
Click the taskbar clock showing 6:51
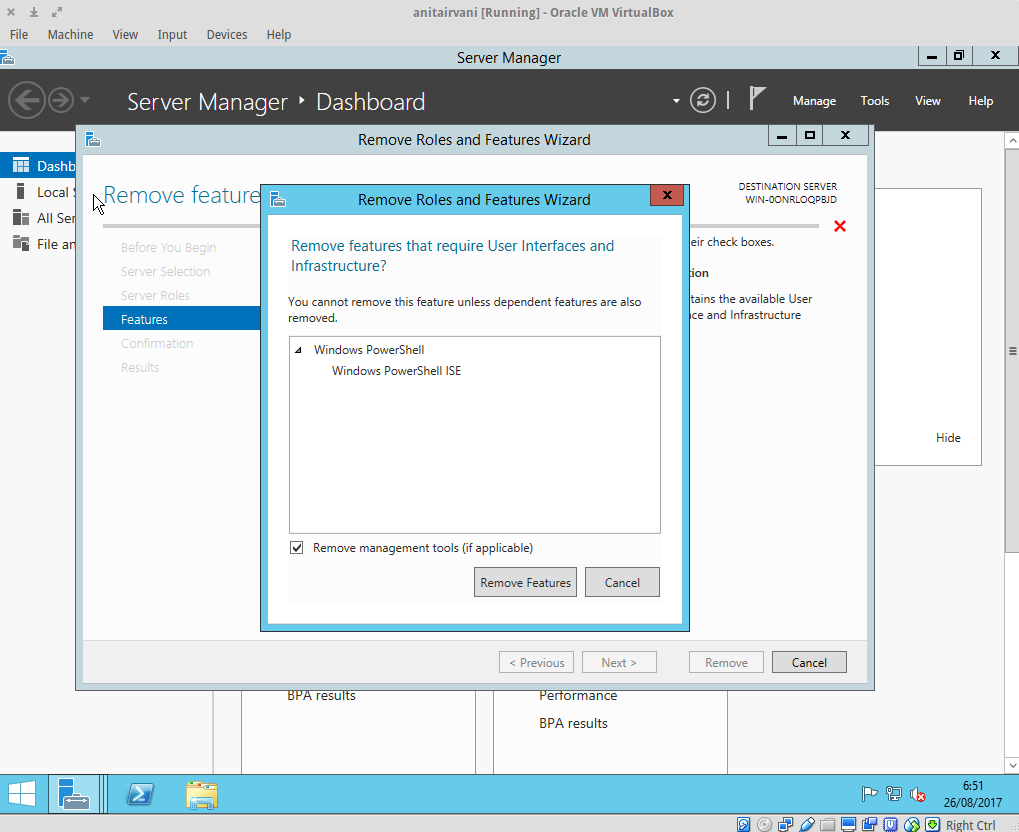[x=973, y=794]
